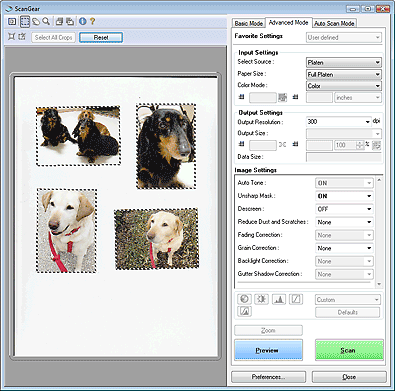
Task: Open the Favorite Settings dropdown
Action: (344, 37)
